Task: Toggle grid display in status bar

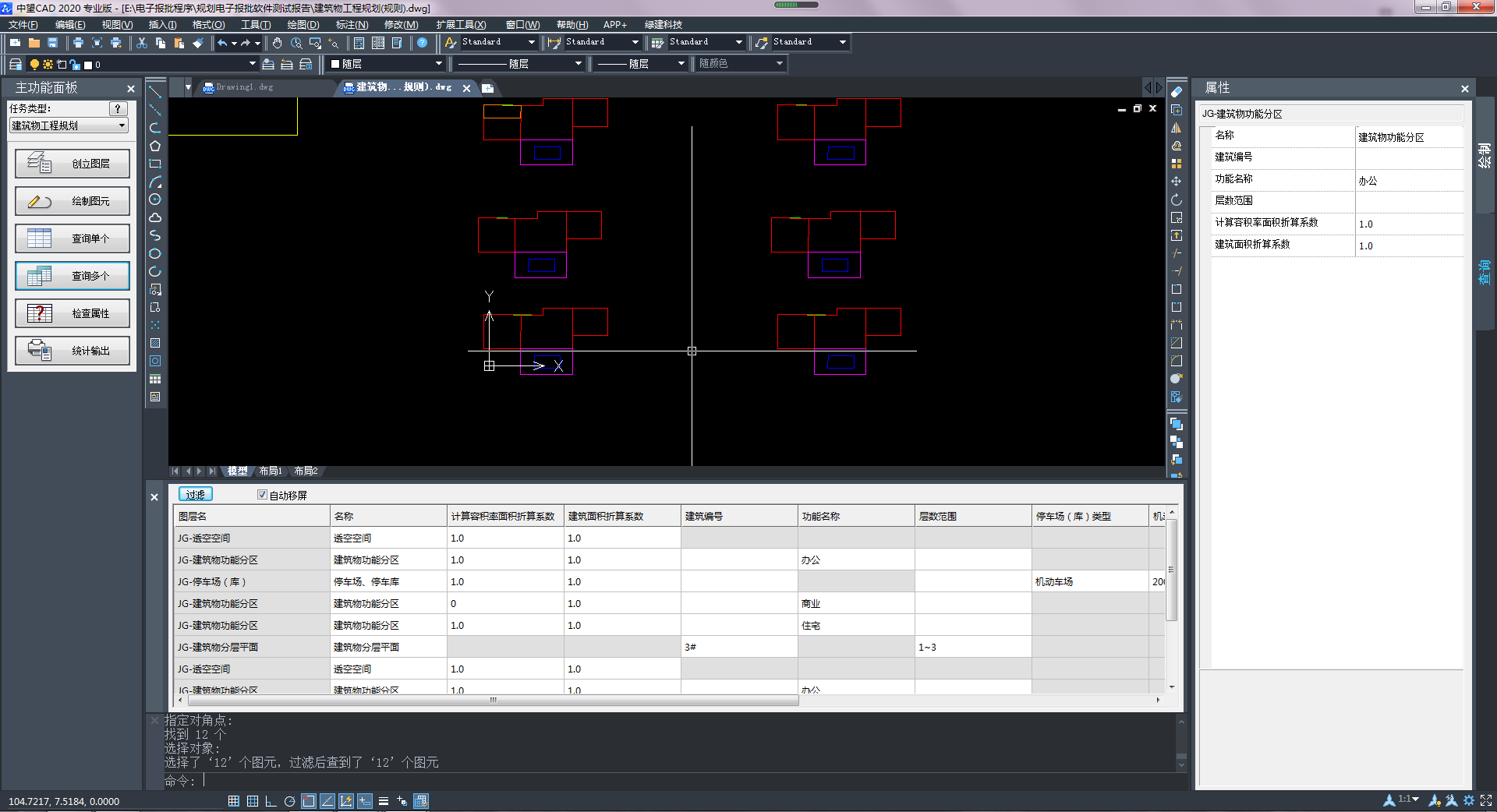Action: 252,801
